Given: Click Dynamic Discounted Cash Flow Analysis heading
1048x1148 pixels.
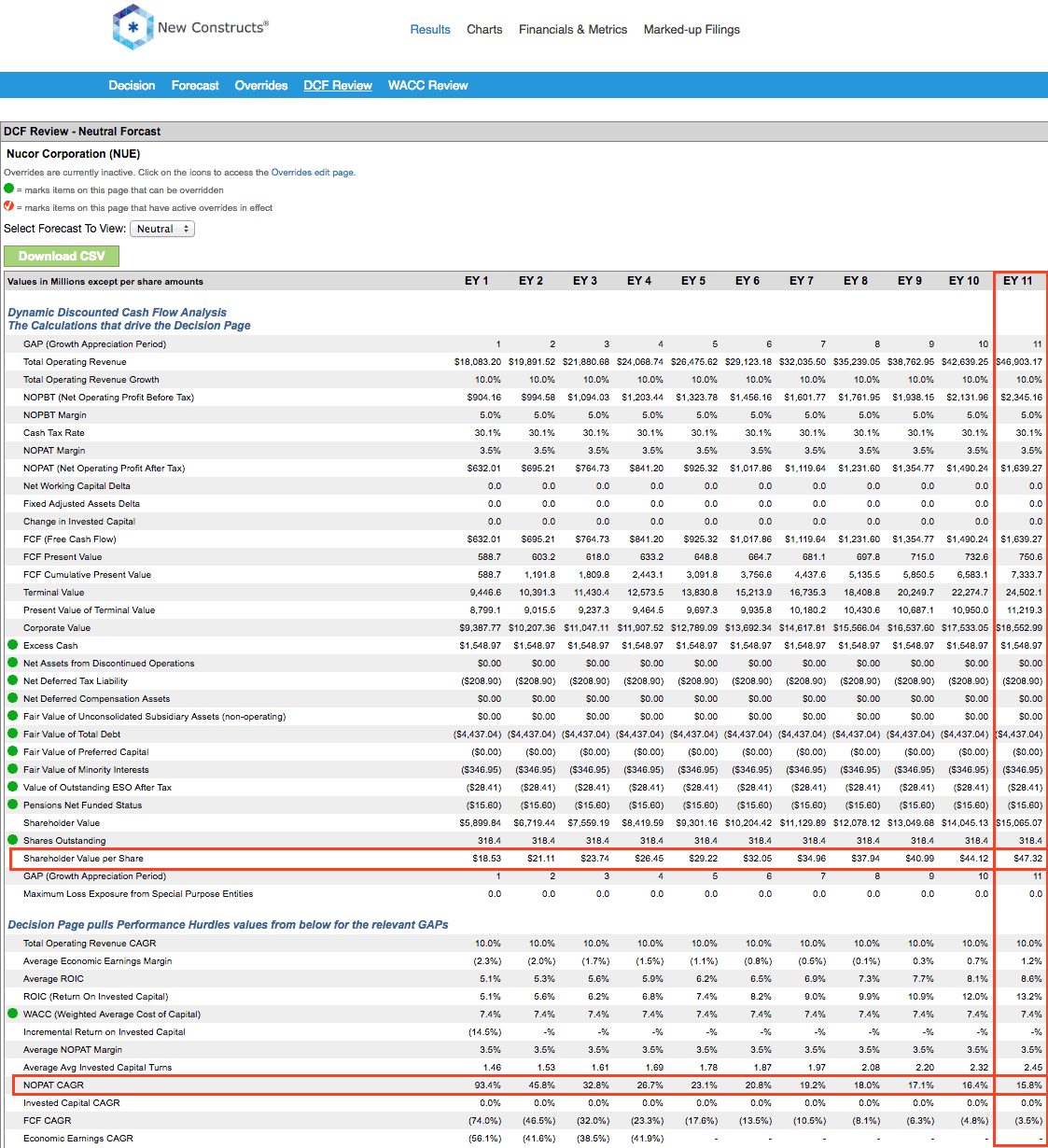Looking at the screenshot, I should 117,313.
